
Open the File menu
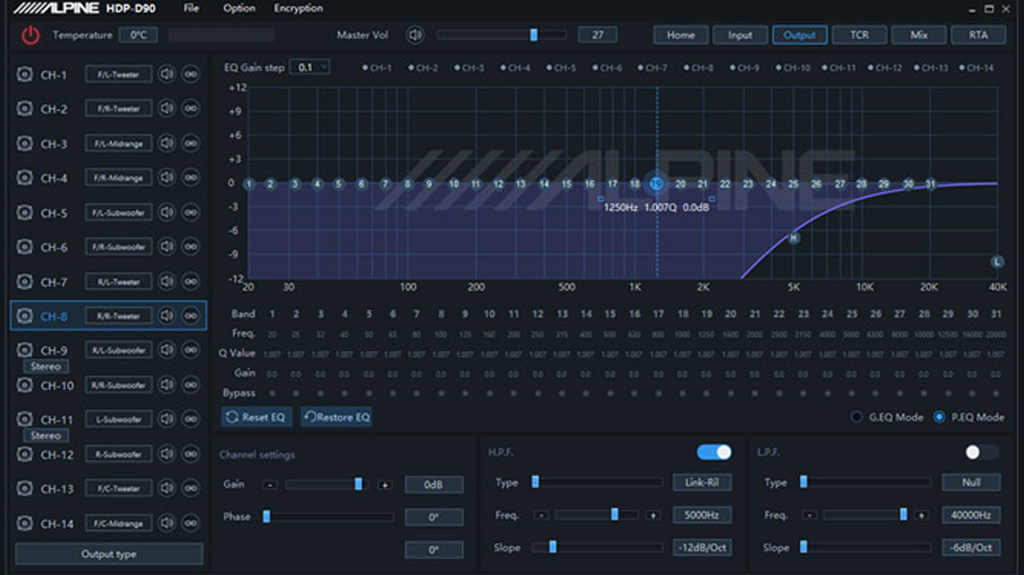(191, 8)
